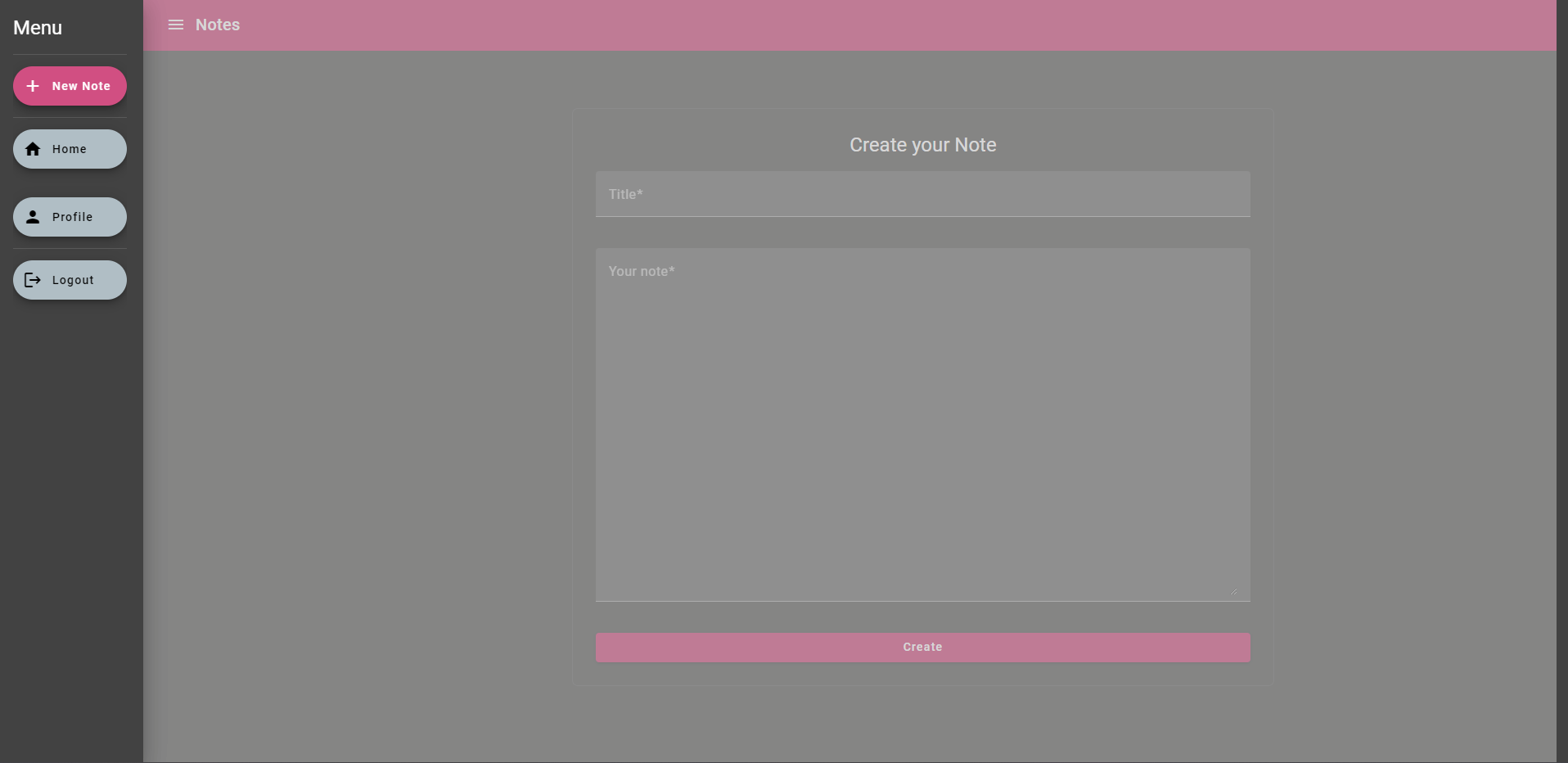
Task: Open the Profile menu item
Action: (x=70, y=217)
